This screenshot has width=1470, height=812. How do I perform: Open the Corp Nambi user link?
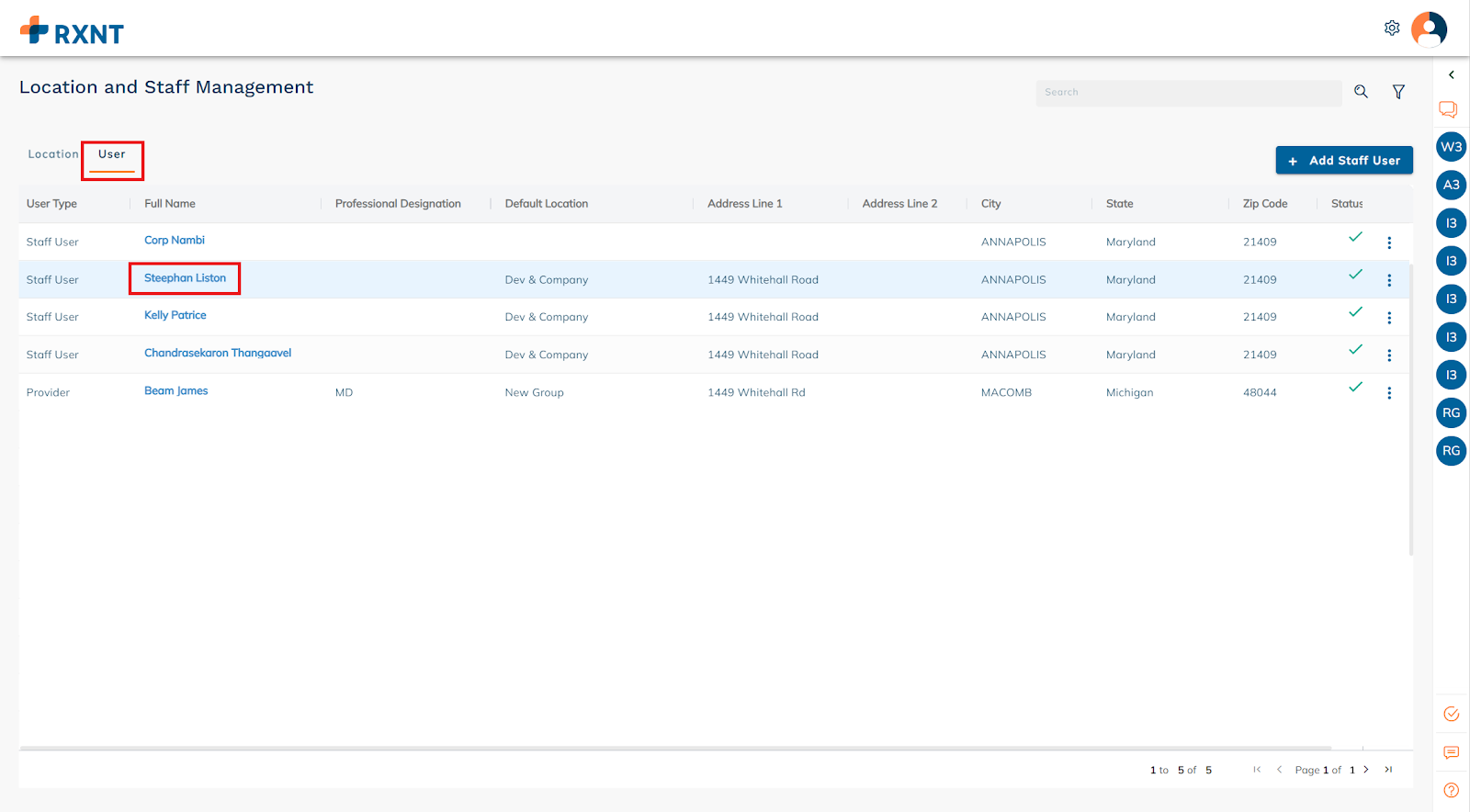click(x=175, y=240)
